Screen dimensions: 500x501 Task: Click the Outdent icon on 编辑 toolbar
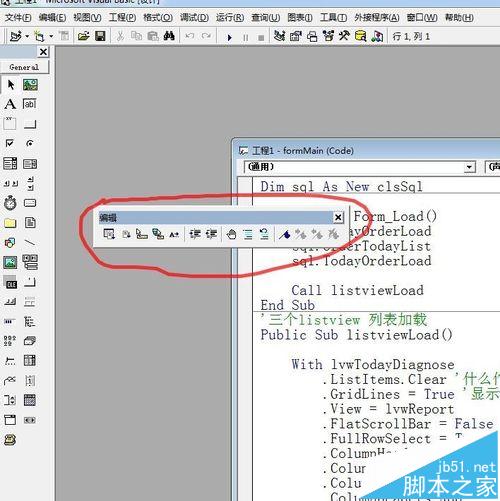(211, 234)
